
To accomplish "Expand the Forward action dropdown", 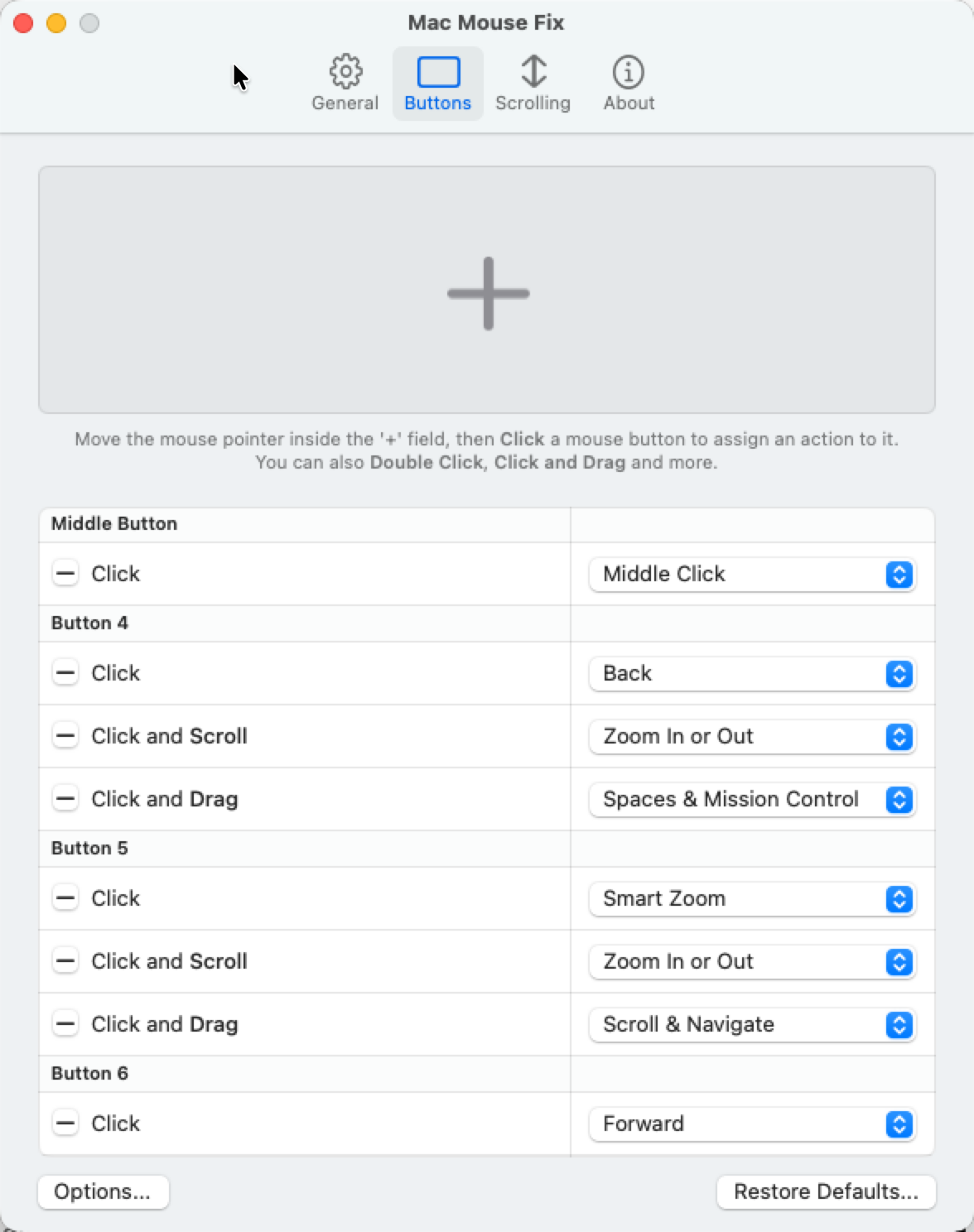I will 751,1124.
